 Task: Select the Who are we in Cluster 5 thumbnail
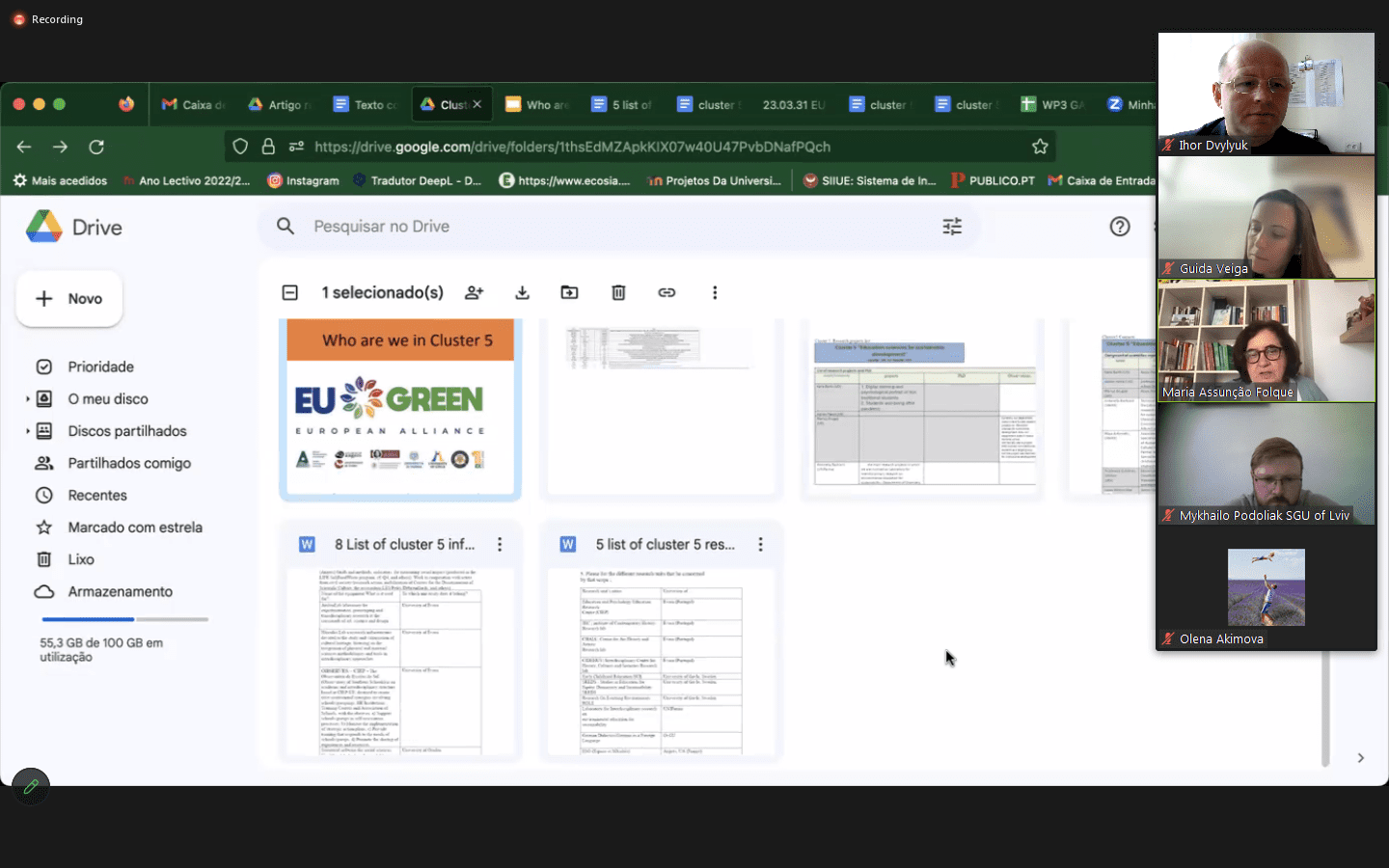pos(400,409)
